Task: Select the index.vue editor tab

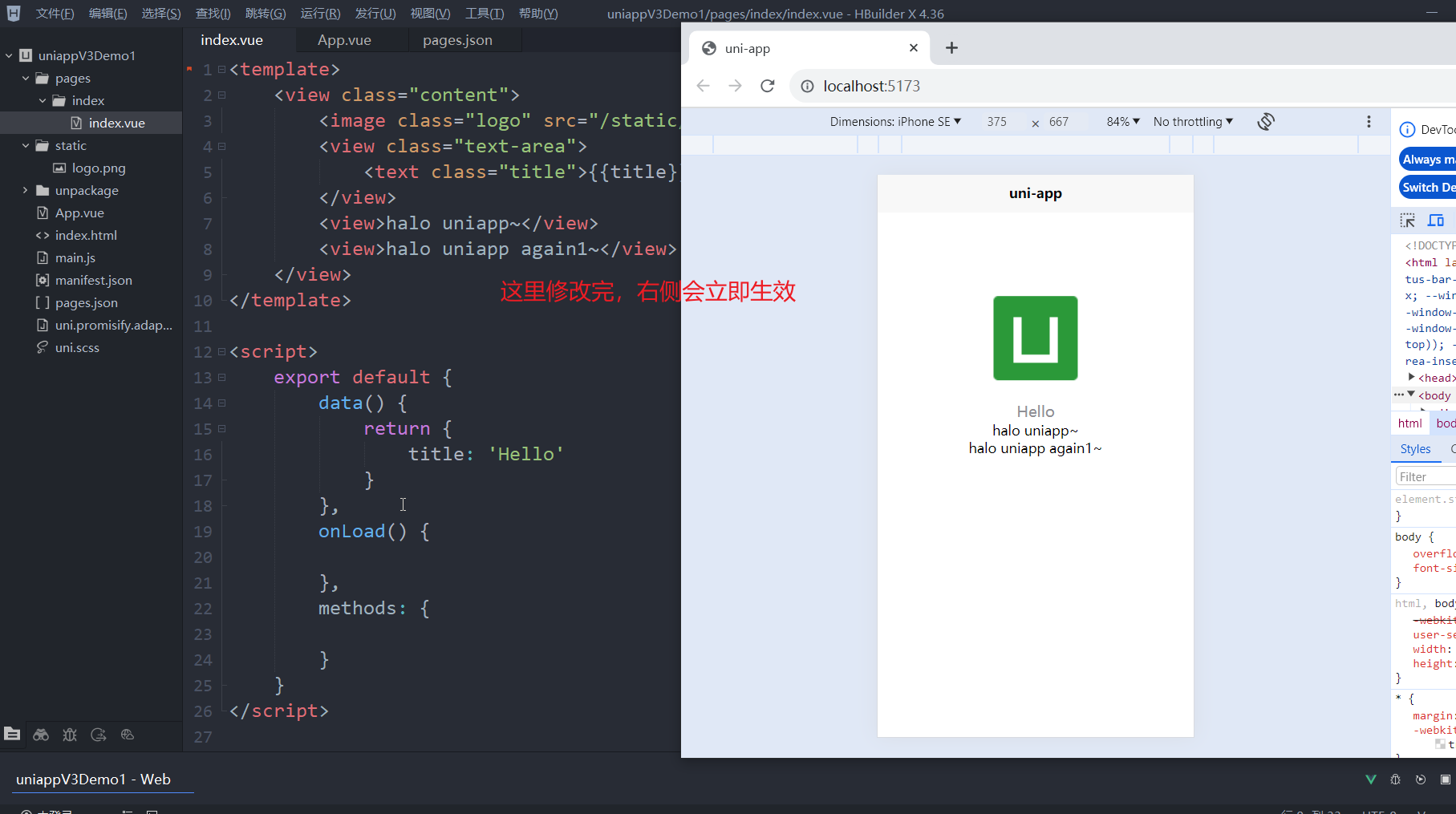Action: tap(232, 40)
